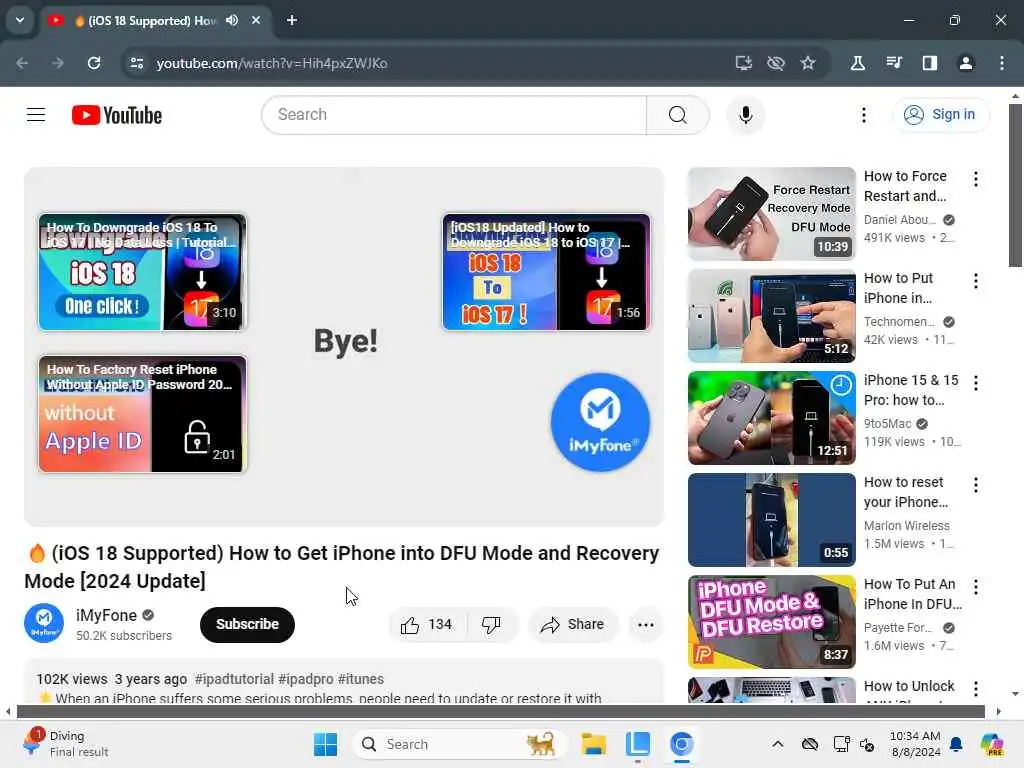
Task: Play iPhone DFU Mode & DFU Restore thumbnail
Action: (x=771, y=621)
